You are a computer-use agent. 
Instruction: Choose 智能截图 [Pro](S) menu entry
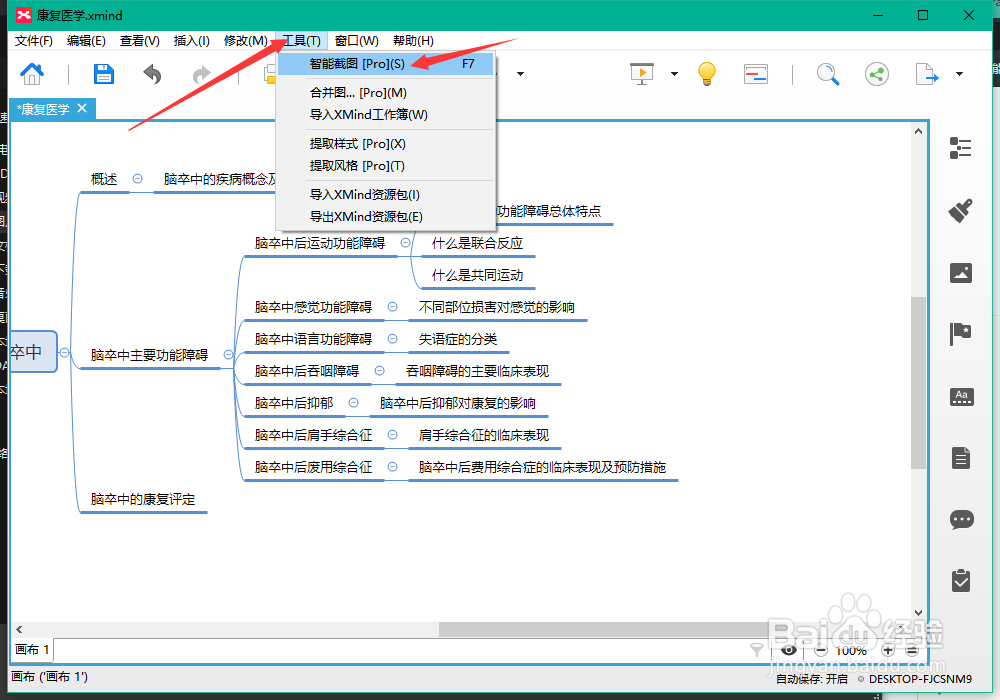point(386,64)
